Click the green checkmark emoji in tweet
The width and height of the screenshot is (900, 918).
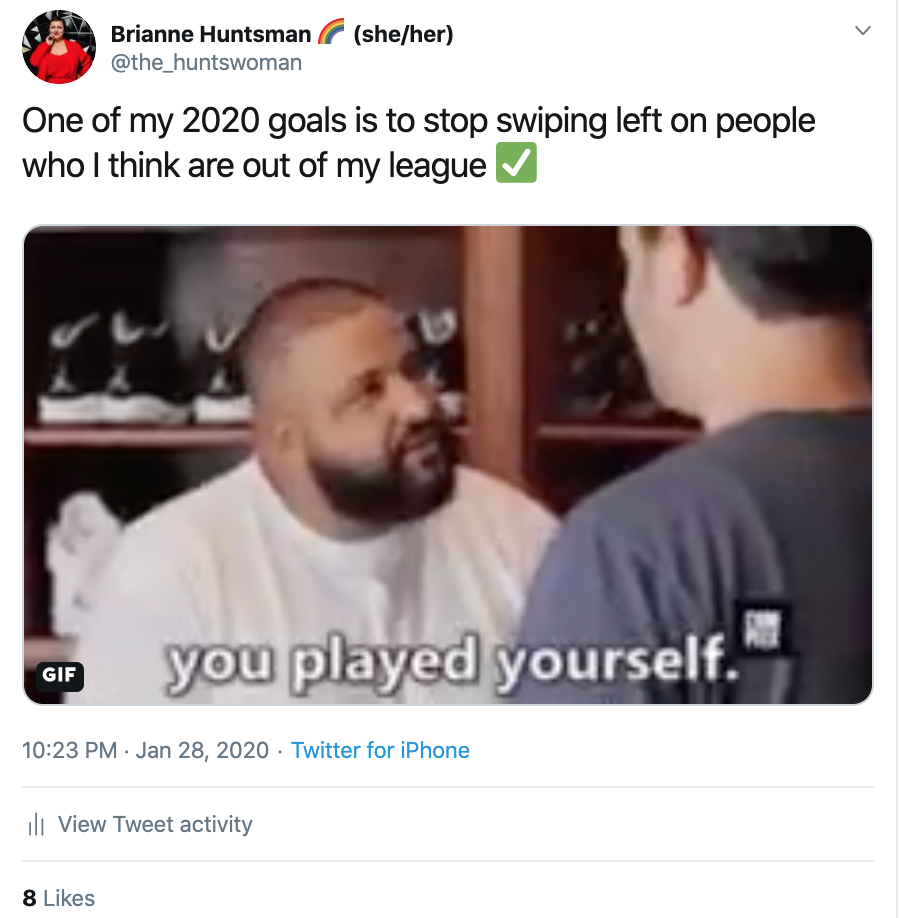pos(516,163)
